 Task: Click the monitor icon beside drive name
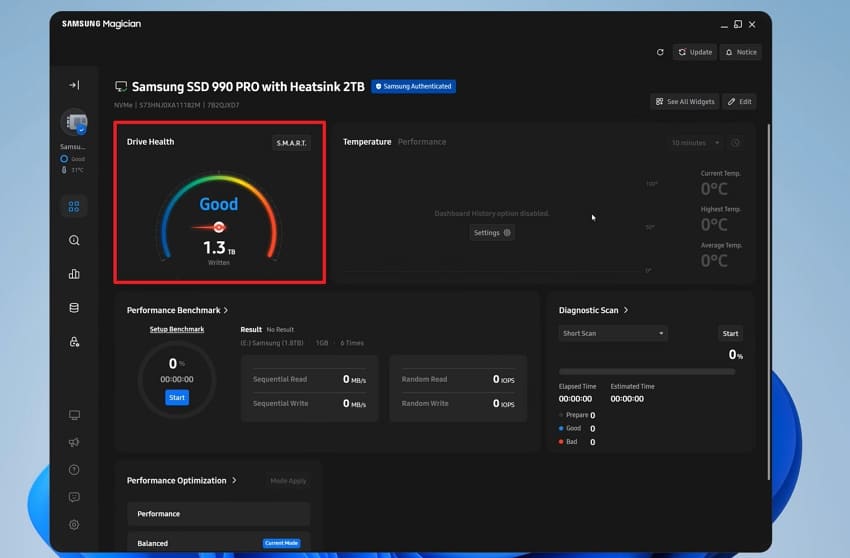(121, 87)
